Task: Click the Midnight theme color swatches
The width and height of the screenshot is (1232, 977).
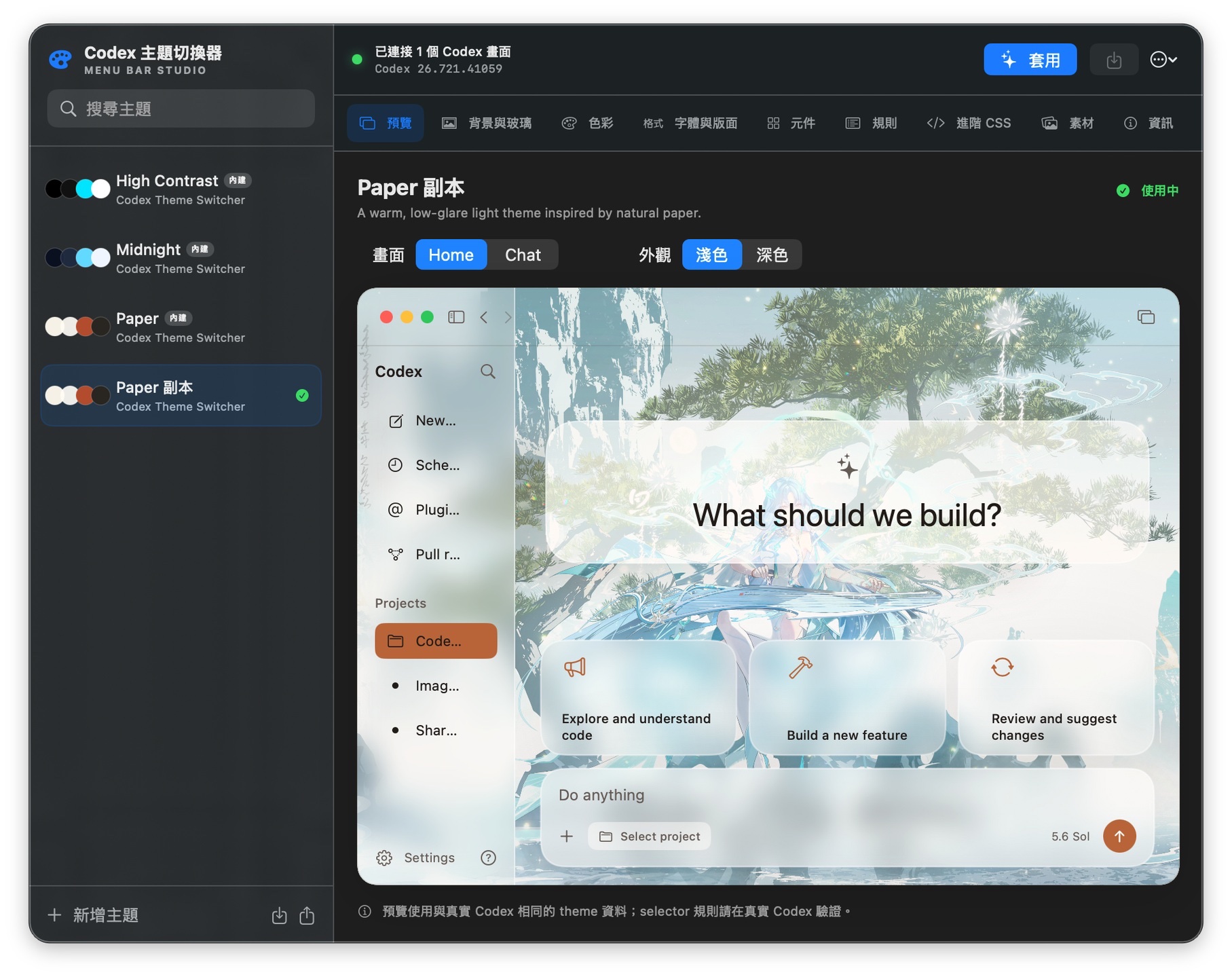Action: [x=77, y=257]
